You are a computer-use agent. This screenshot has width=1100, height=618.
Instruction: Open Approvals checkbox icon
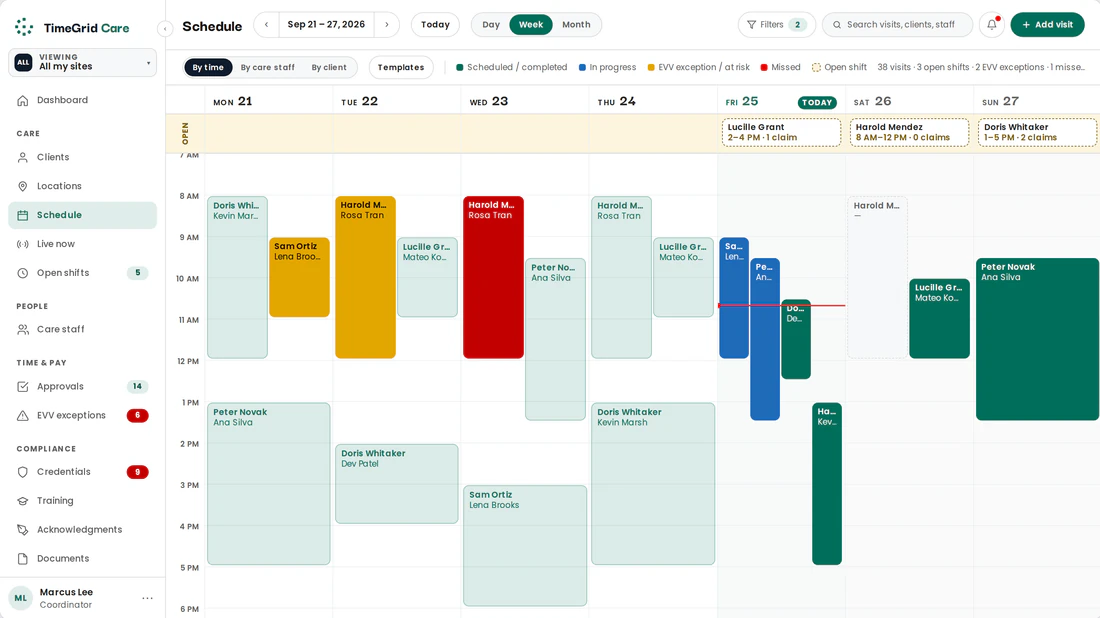pos(22,387)
